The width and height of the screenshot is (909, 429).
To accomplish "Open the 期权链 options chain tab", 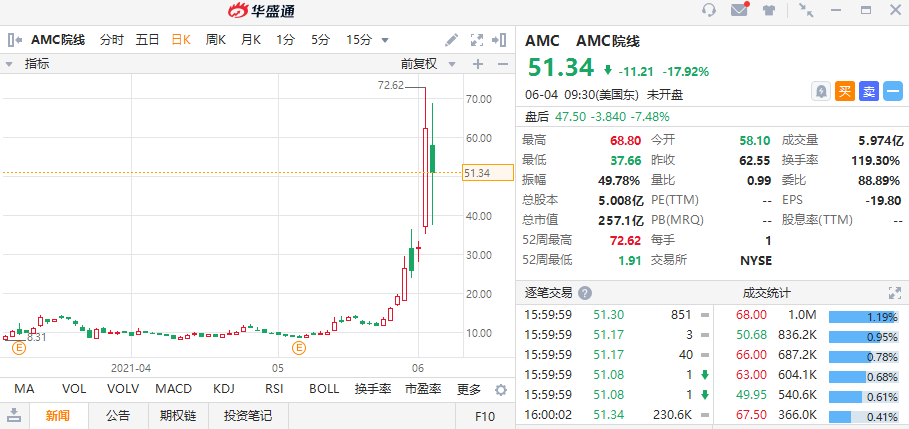I will click(178, 416).
